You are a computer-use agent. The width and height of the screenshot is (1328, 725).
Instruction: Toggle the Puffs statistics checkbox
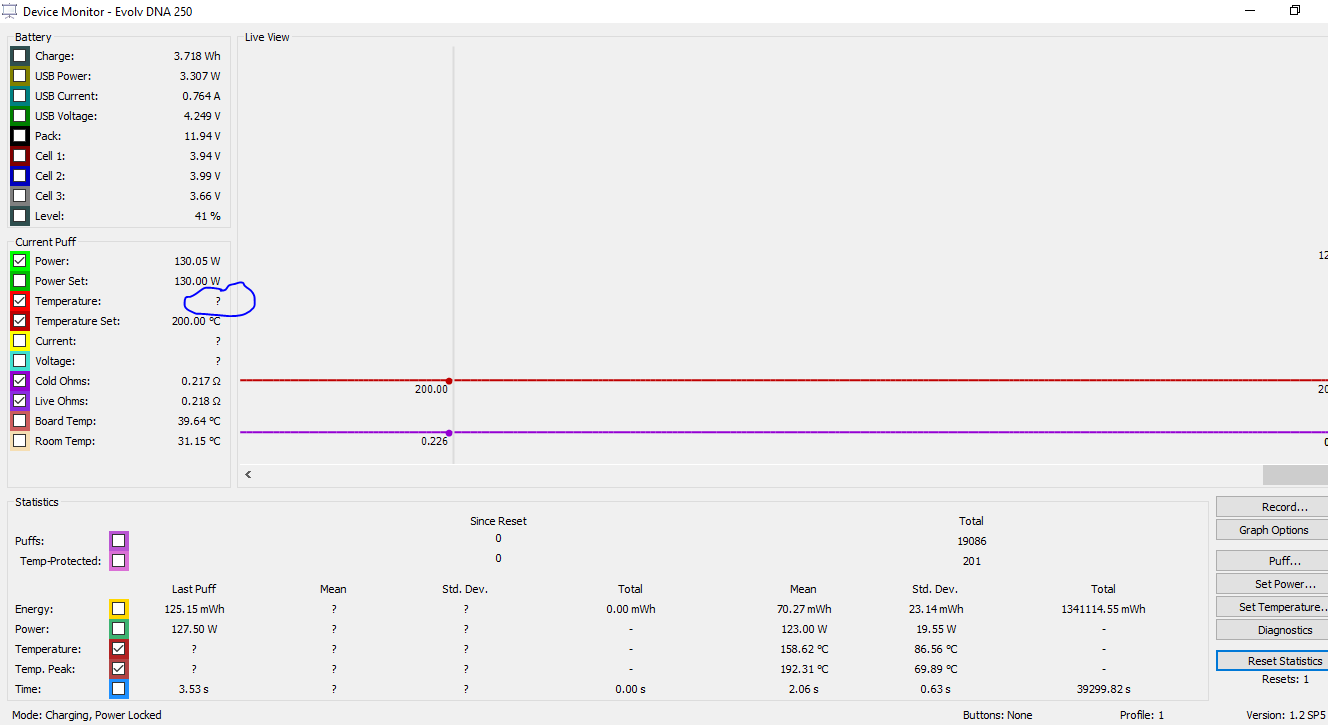119,541
